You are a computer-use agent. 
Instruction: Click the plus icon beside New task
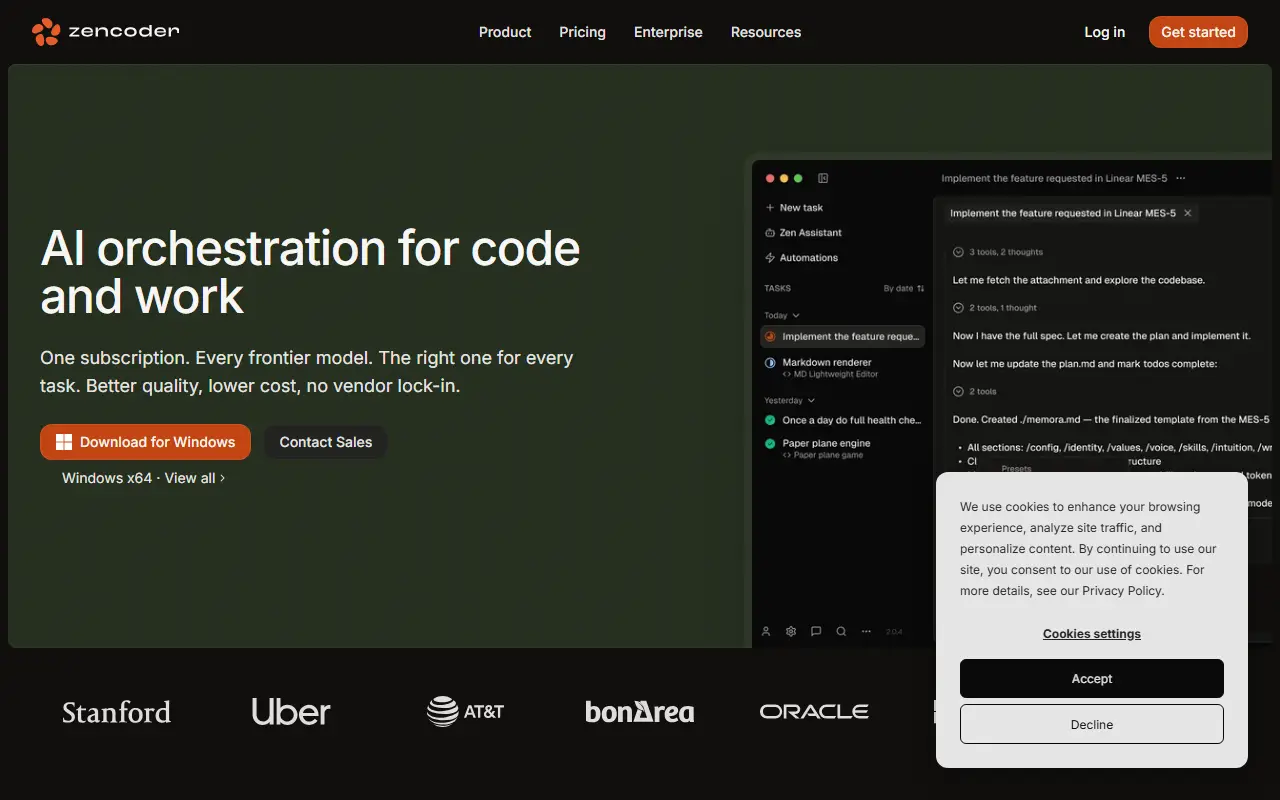coord(770,208)
